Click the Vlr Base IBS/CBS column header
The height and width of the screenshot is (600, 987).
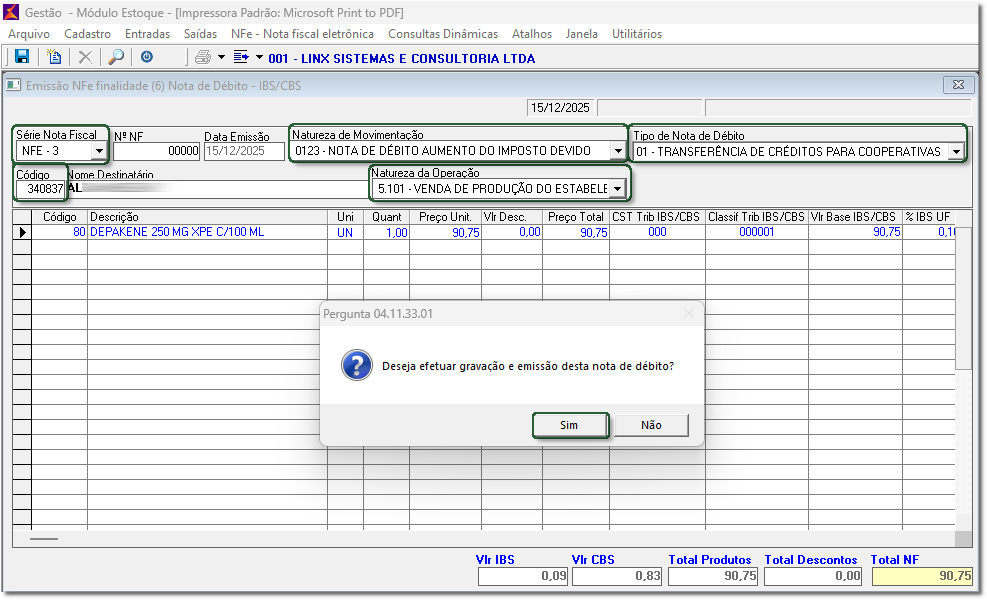(855, 217)
